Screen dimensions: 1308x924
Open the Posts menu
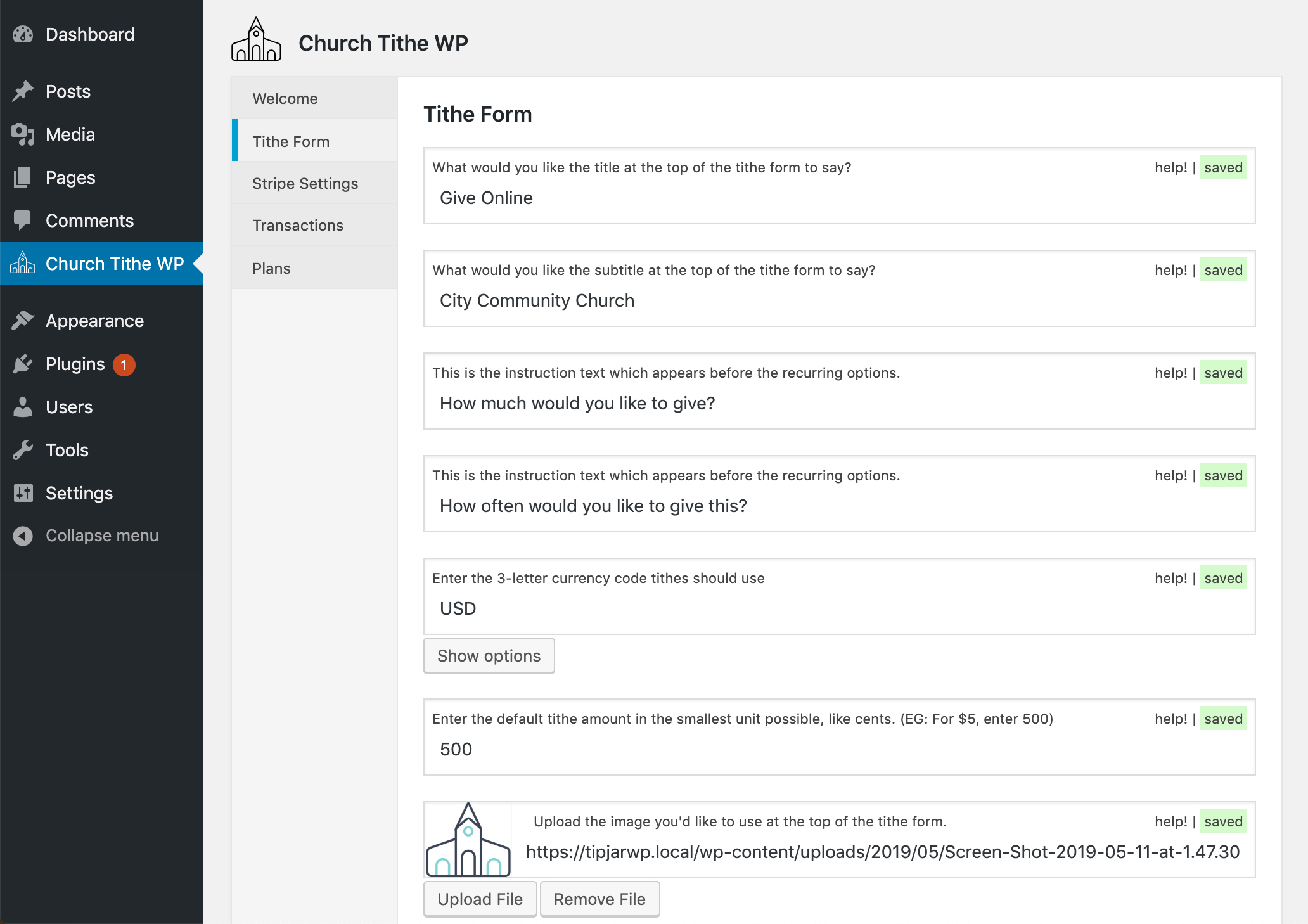pos(101,91)
